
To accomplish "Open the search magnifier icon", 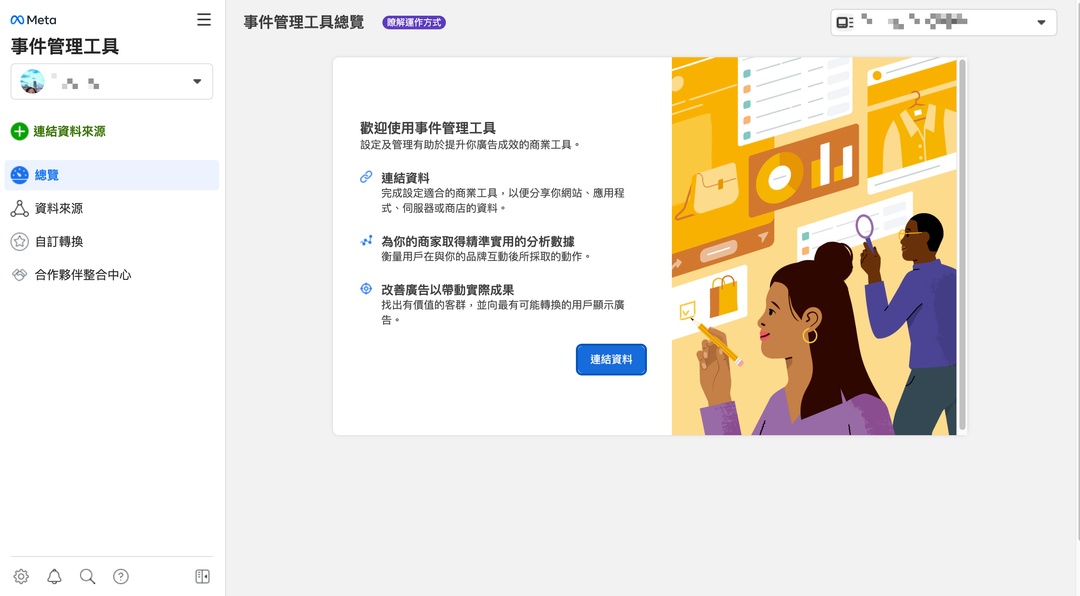I will (x=87, y=577).
